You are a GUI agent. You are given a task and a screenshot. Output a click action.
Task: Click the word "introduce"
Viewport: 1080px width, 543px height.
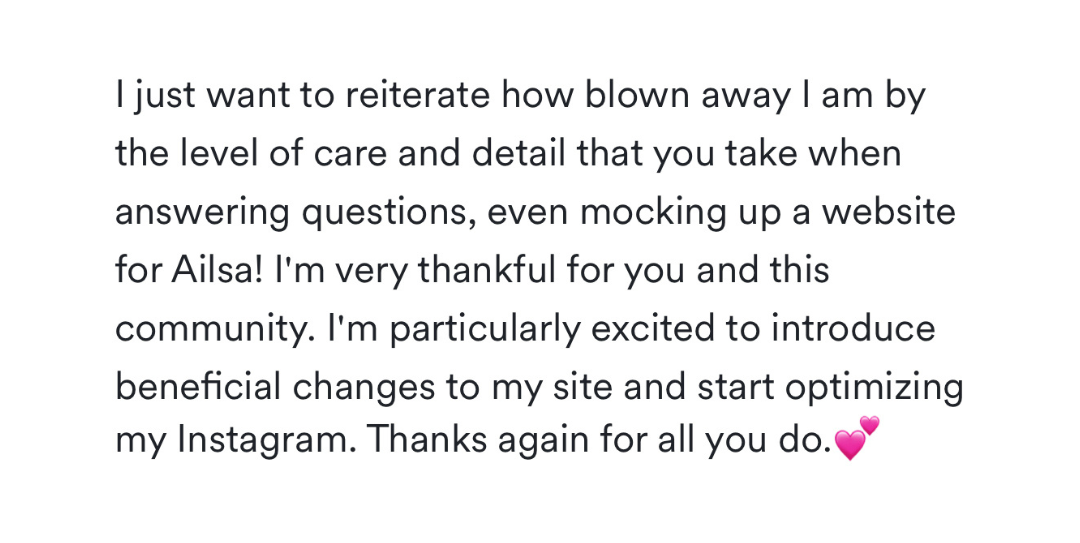[853, 328]
